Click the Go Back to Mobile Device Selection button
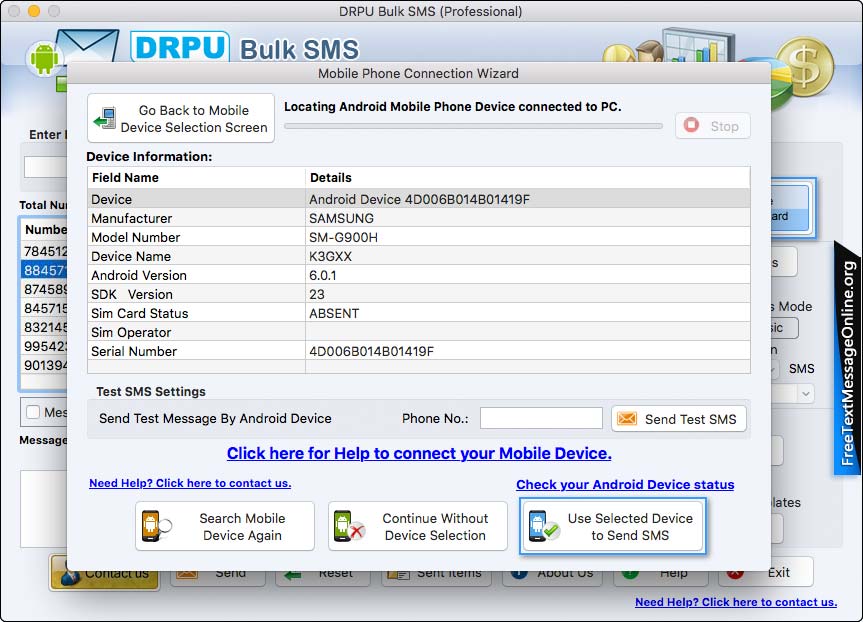Screen dimensions: 863x622 tap(181, 118)
